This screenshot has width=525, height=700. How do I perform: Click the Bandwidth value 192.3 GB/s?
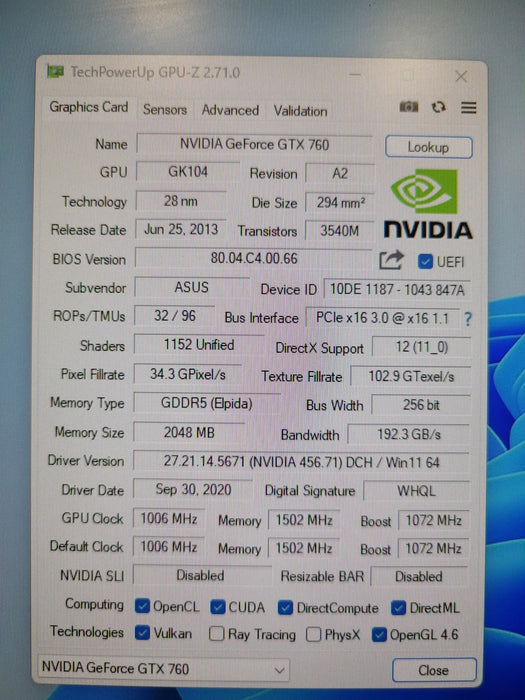pos(409,434)
